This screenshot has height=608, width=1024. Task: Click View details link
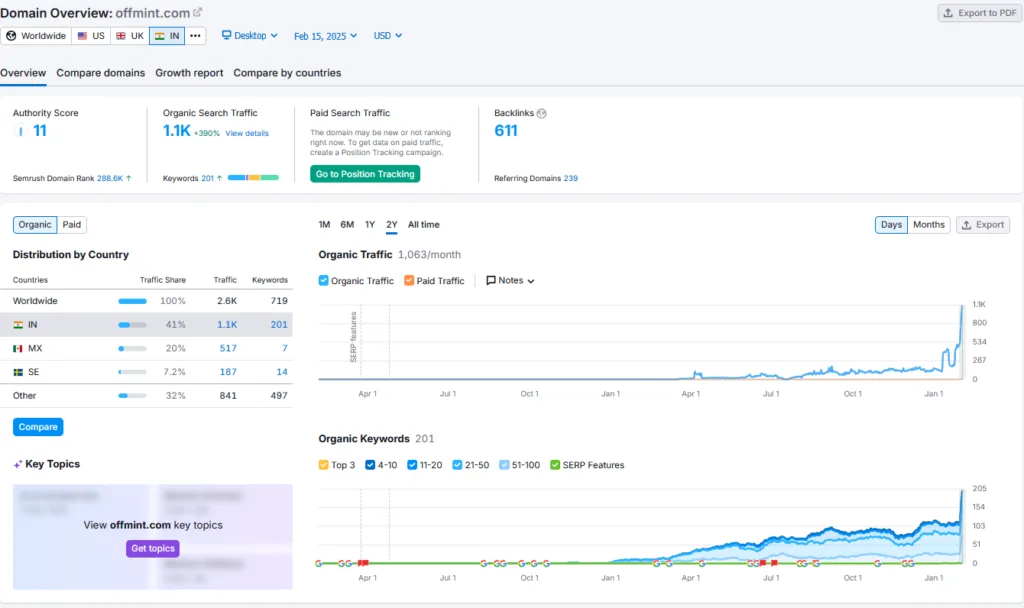[247, 133]
